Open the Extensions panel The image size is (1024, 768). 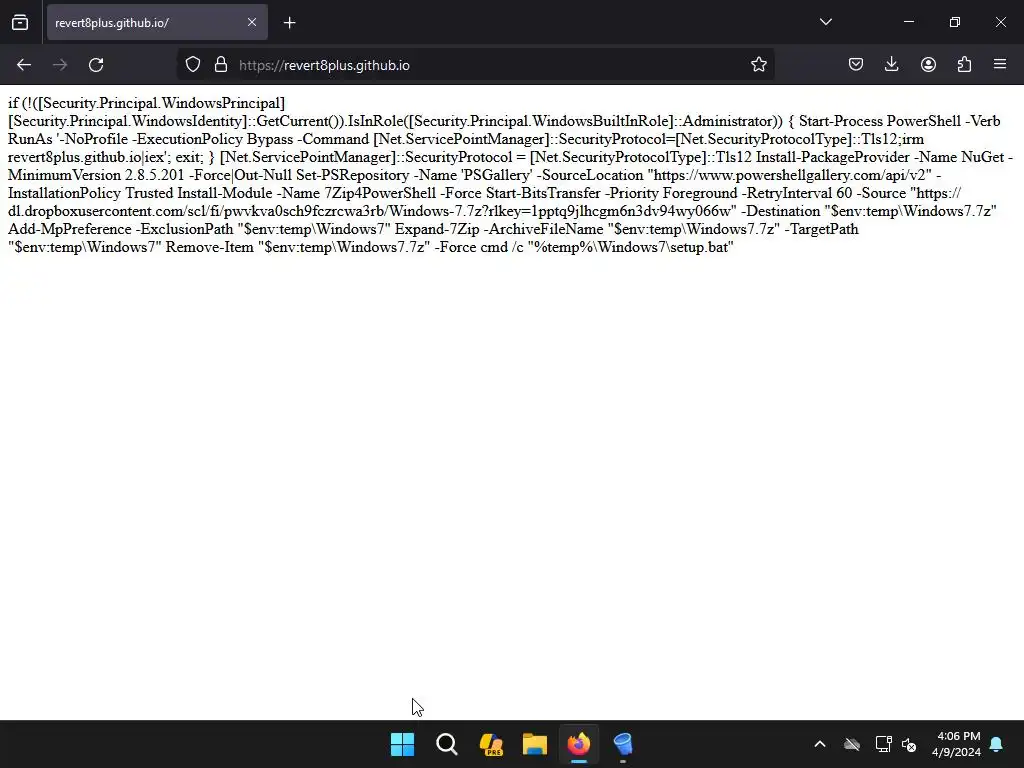pyautogui.click(x=964, y=64)
